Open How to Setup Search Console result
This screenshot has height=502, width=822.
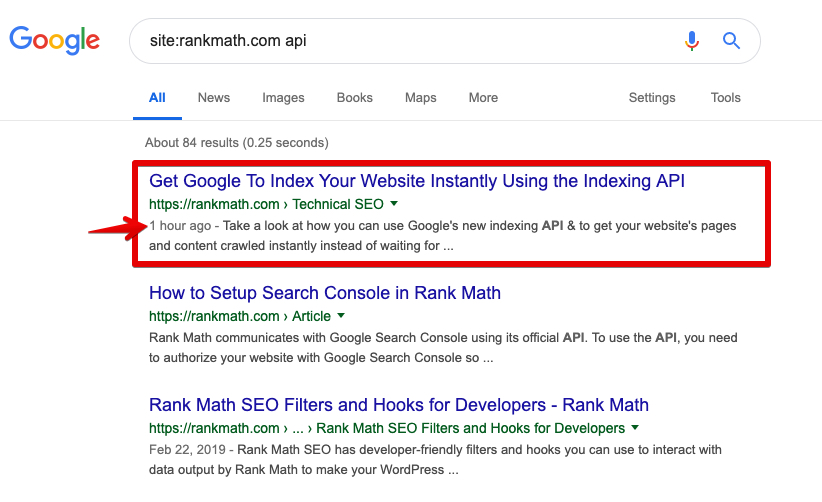(x=325, y=293)
